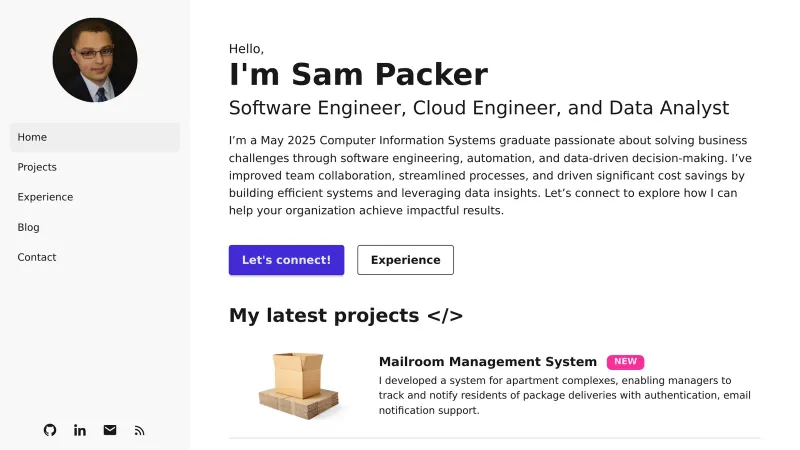Screen dimensions: 800x450
Task: Click the "Hello," greeting text
Action: pos(246,48)
